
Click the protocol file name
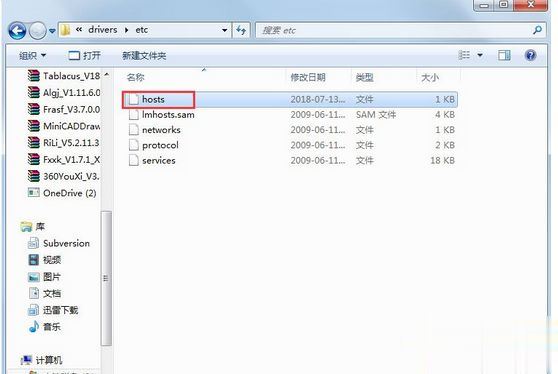pos(160,145)
